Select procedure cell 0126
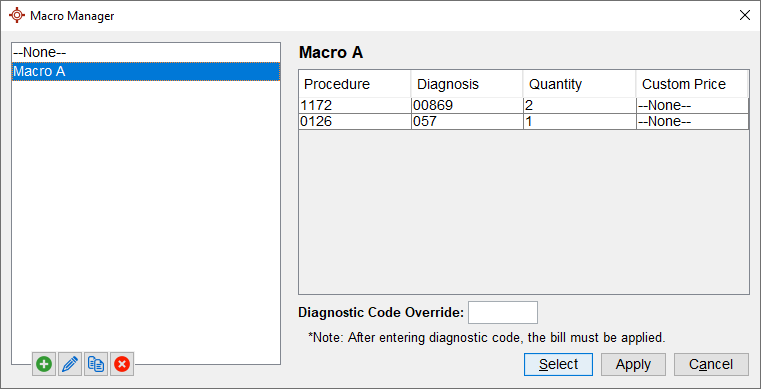 coord(355,121)
